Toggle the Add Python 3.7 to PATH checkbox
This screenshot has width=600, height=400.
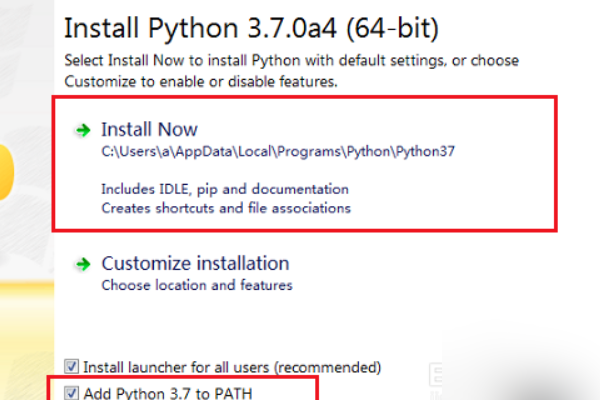[x=71, y=393]
